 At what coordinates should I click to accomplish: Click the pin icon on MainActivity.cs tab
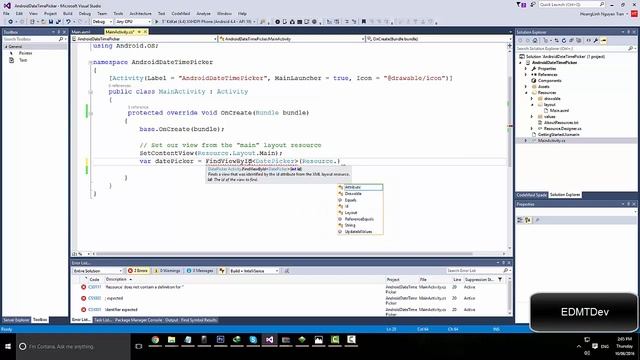(x=139, y=32)
